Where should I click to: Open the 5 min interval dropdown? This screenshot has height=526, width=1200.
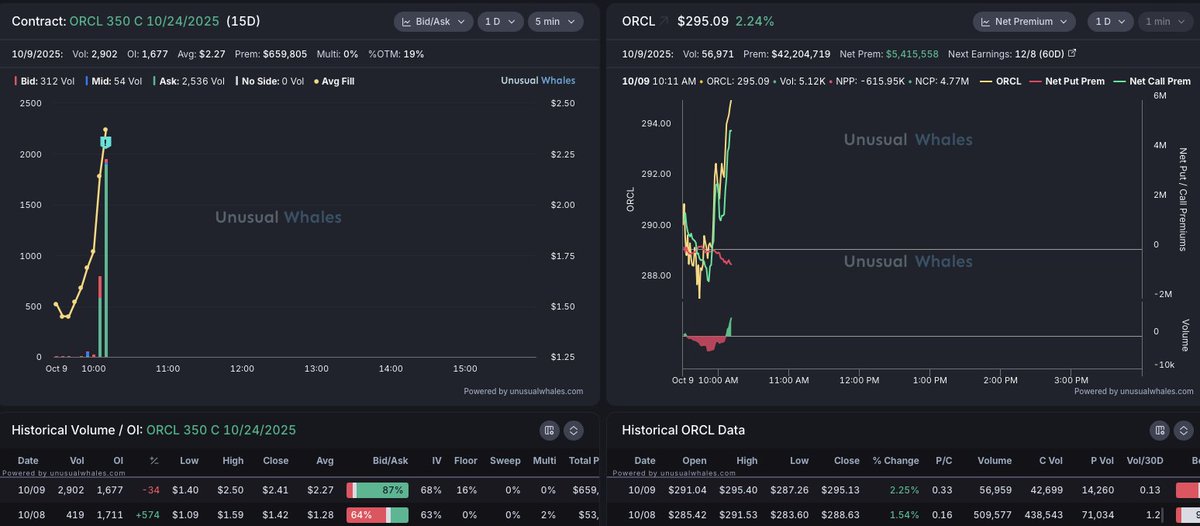[555, 21]
